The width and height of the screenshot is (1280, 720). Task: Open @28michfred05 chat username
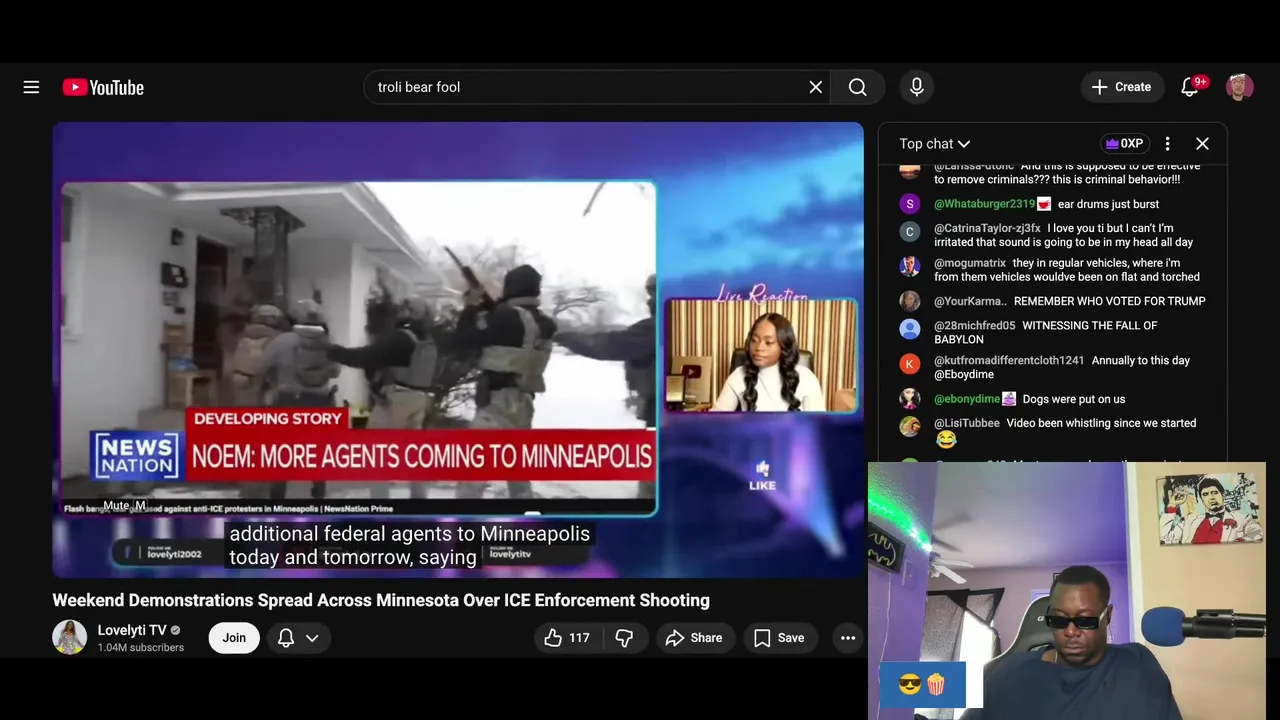pos(975,325)
